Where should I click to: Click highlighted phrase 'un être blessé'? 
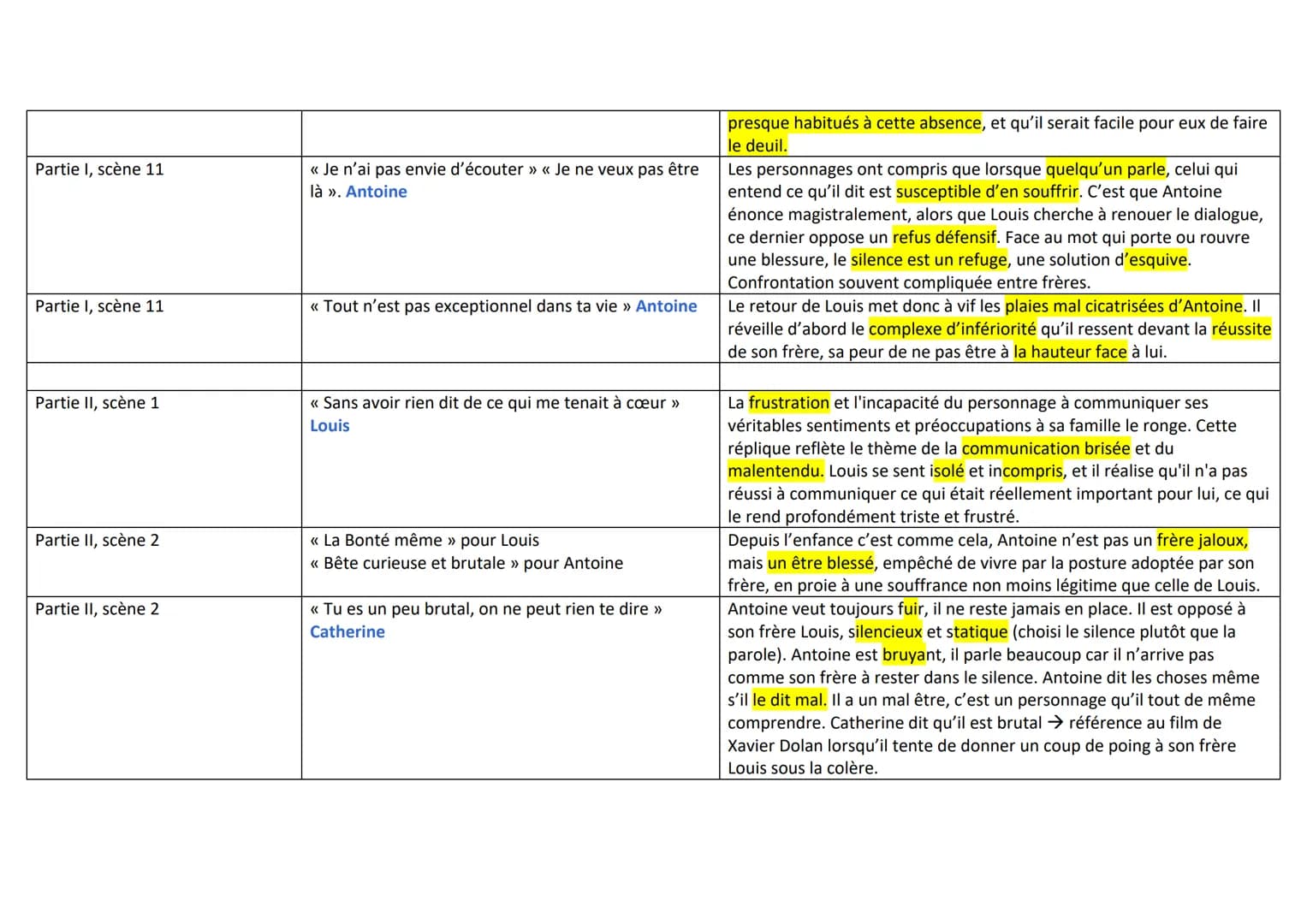point(821,563)
